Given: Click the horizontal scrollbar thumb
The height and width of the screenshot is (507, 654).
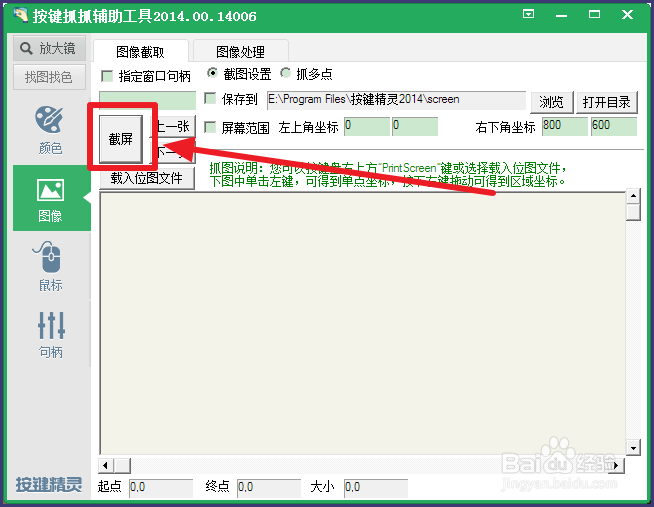Looking at the screenshot, I should pyautogui.click(x=122, y=465).
